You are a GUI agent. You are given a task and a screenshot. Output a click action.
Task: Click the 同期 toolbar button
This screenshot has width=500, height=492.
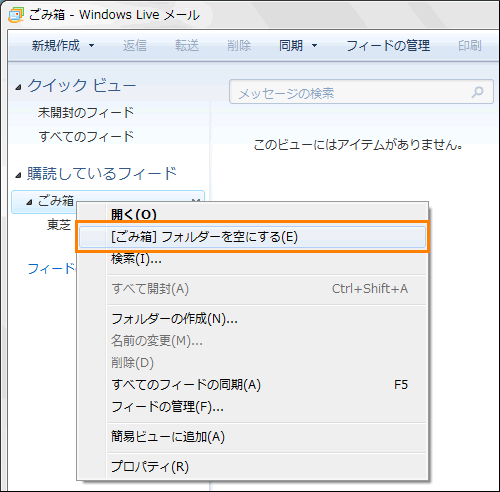pyautogui.click(x=291, y=46)
